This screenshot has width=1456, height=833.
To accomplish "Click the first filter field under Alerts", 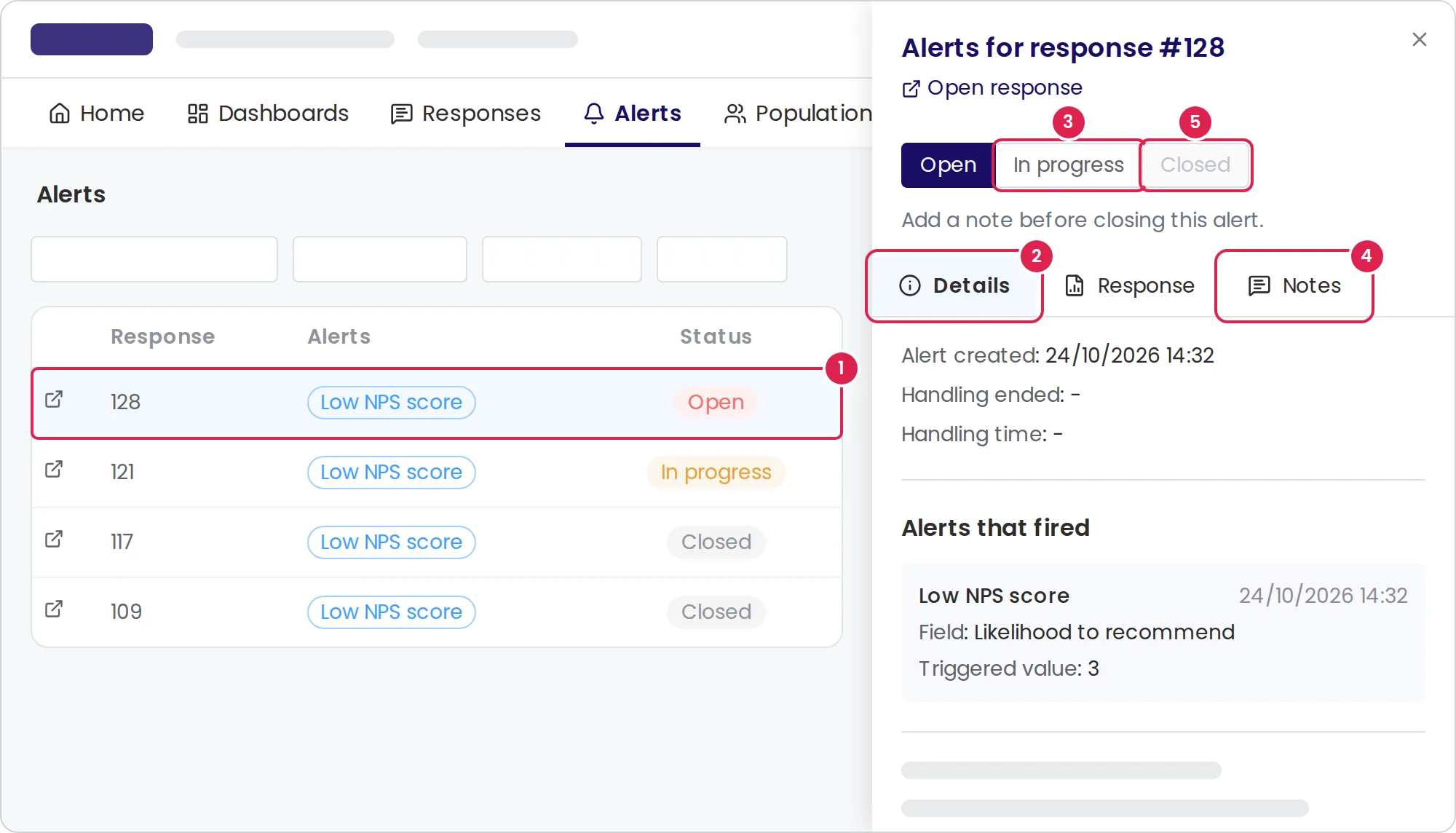I will (154, 258).
